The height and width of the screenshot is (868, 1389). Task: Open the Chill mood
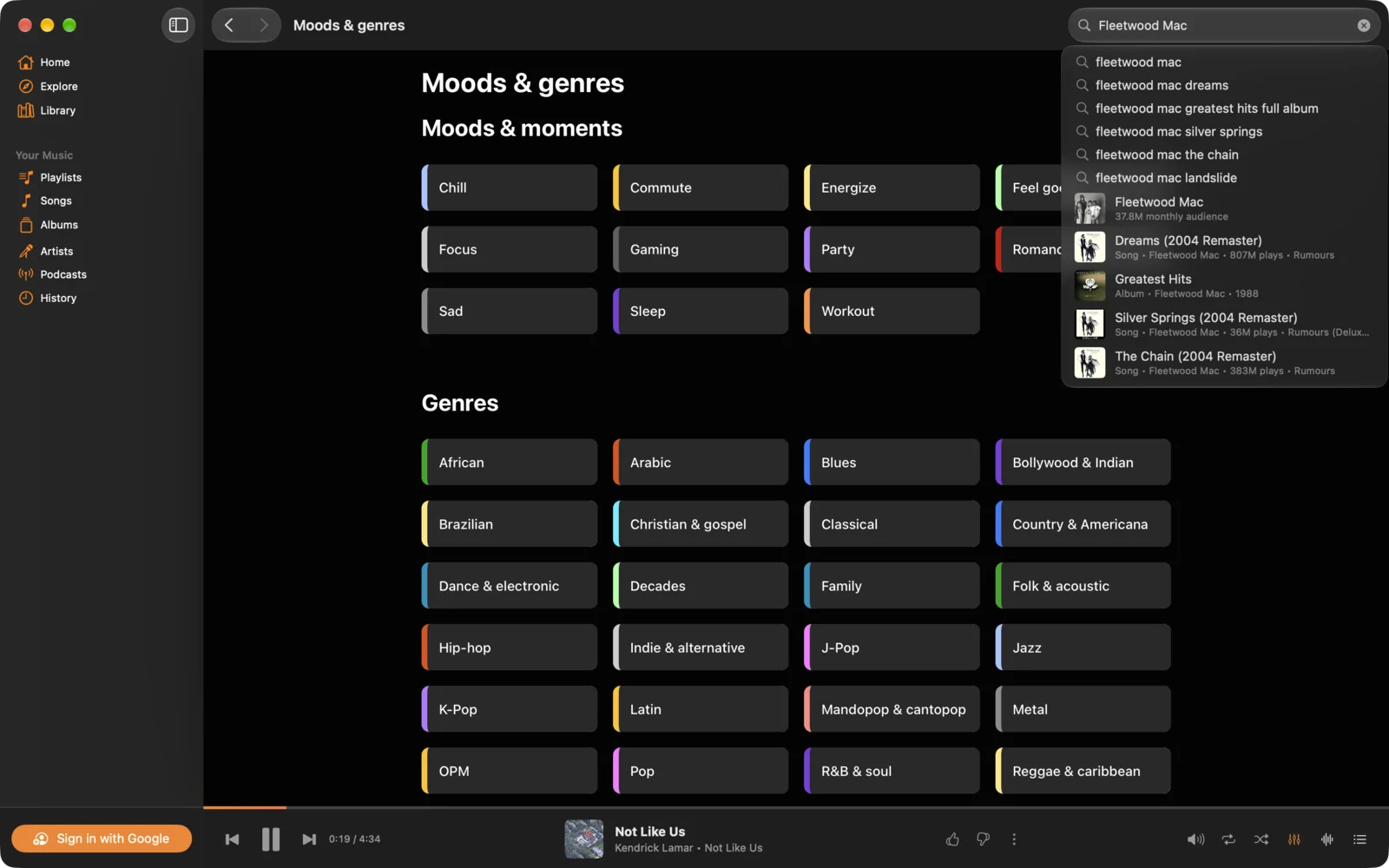(x=510, y=187)
